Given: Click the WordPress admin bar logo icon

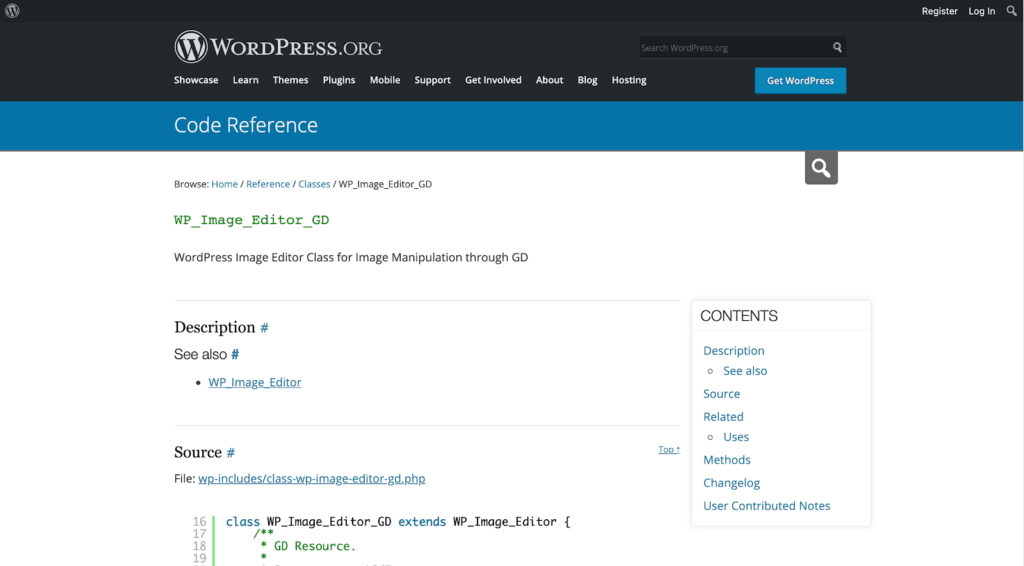Looking at the screenshot, I should click(x=12, y=11).
